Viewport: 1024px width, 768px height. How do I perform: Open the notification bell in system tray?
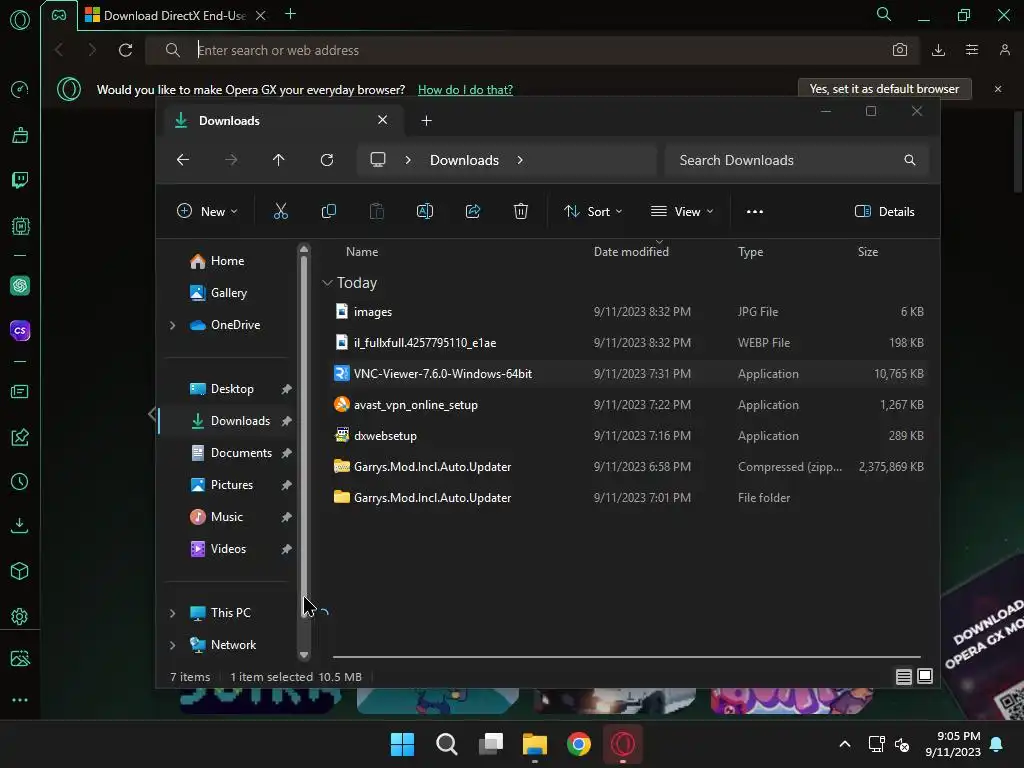tap(997, 744)
